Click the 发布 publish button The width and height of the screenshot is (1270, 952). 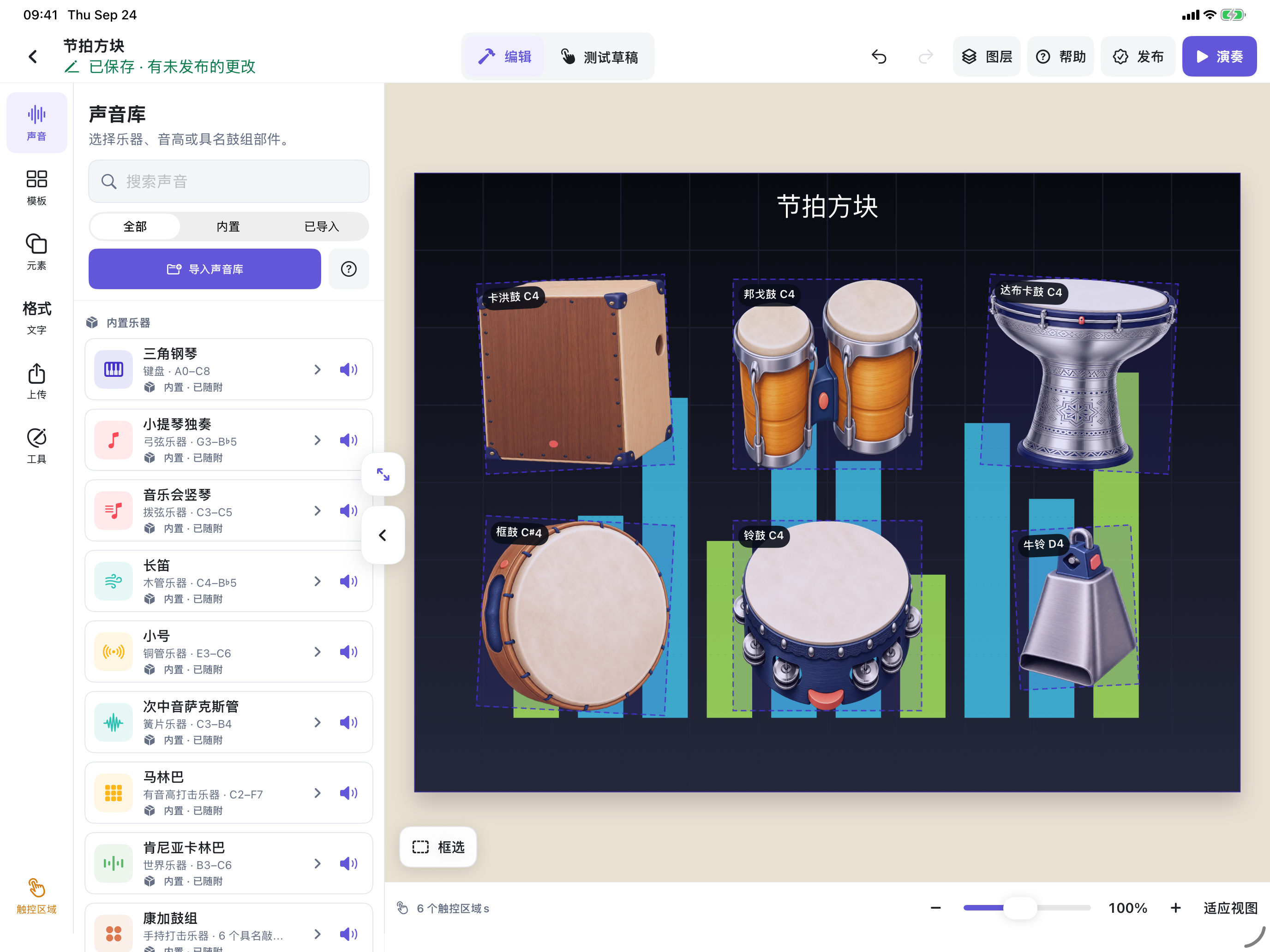[x=1138, y=56]
